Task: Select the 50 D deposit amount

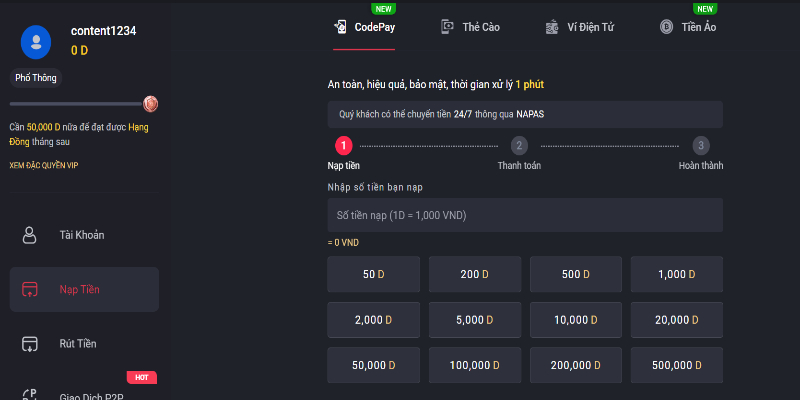Action: tap(374, 274)
